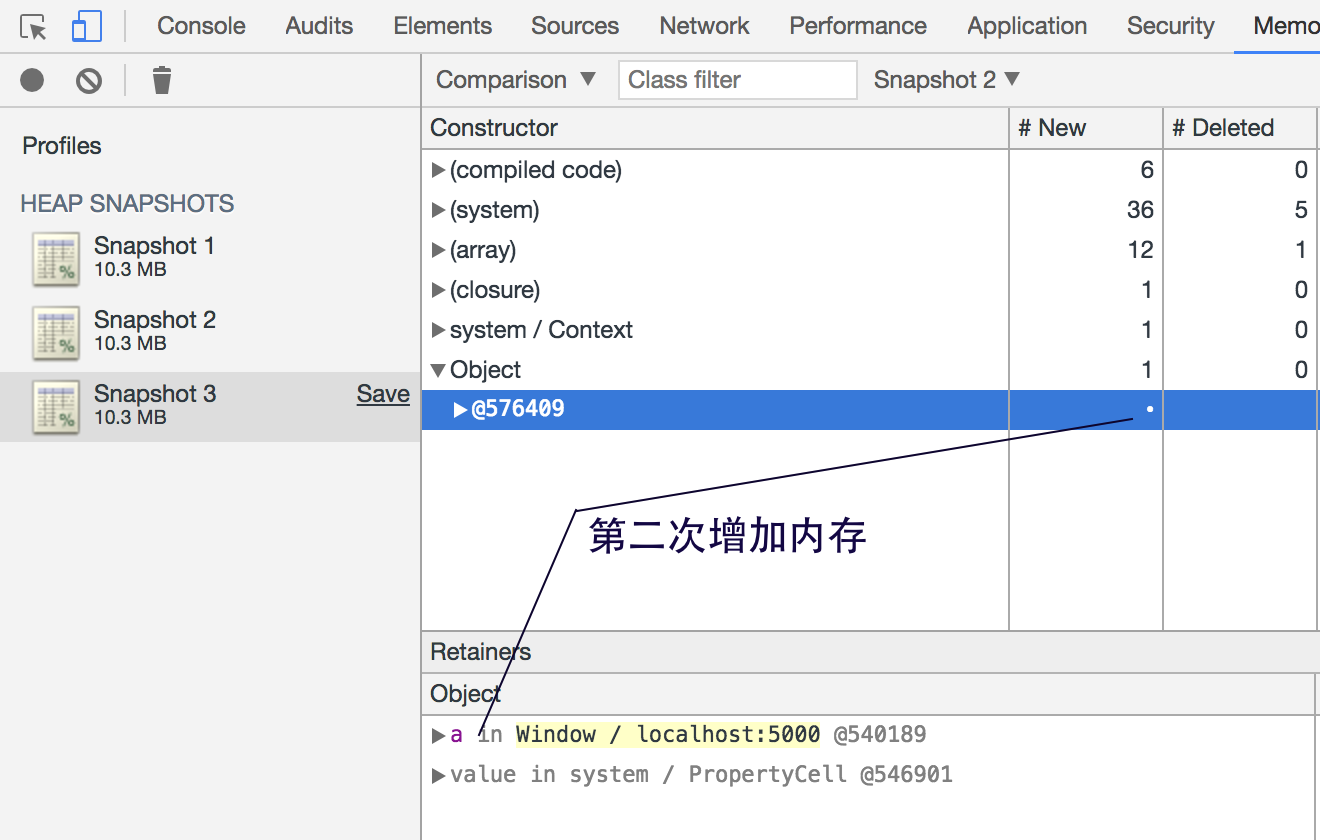Click the HEAP SNAPSHOTS section heading
1320x840 pixels.
coord(127,204)
